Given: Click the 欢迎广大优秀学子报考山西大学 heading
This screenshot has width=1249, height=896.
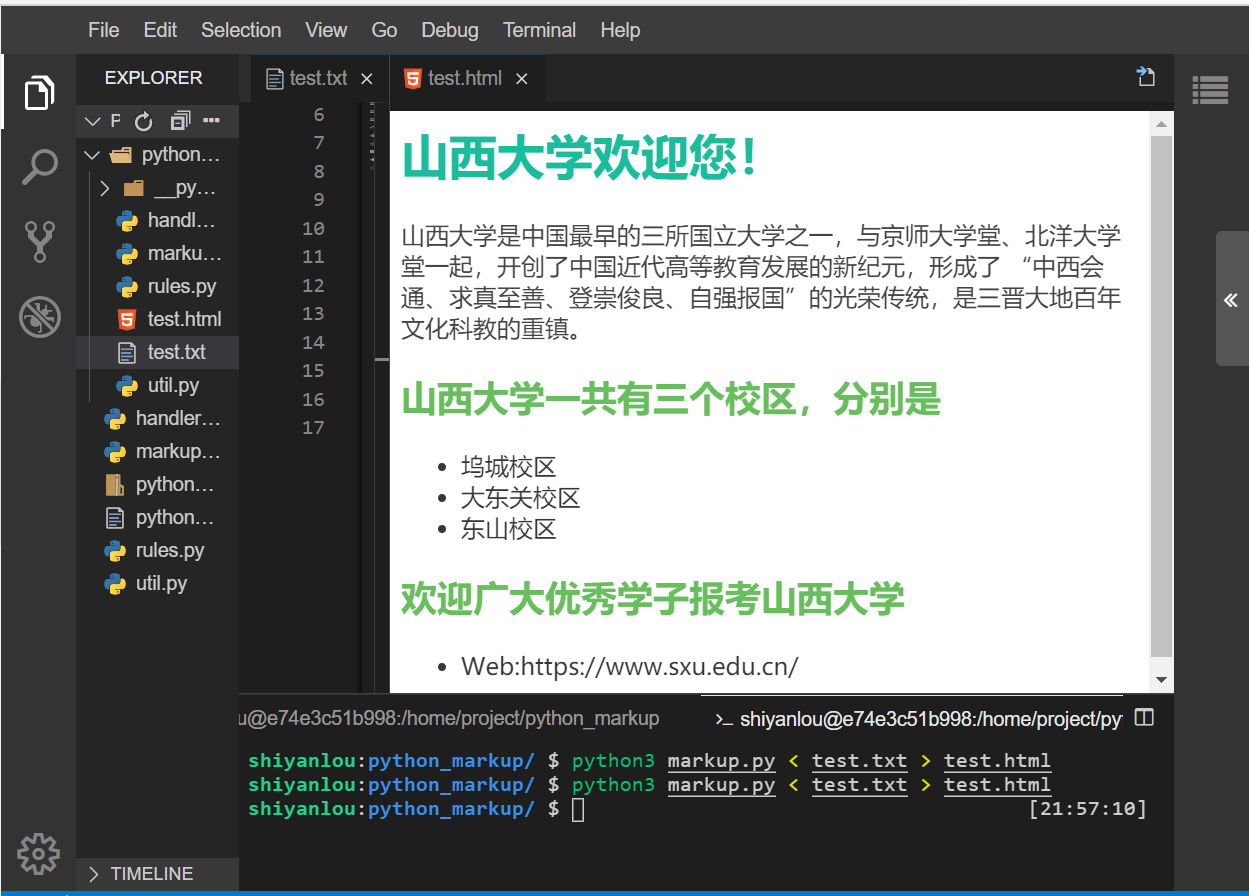Looking at the screenshot, I should (x=653, y=599).
